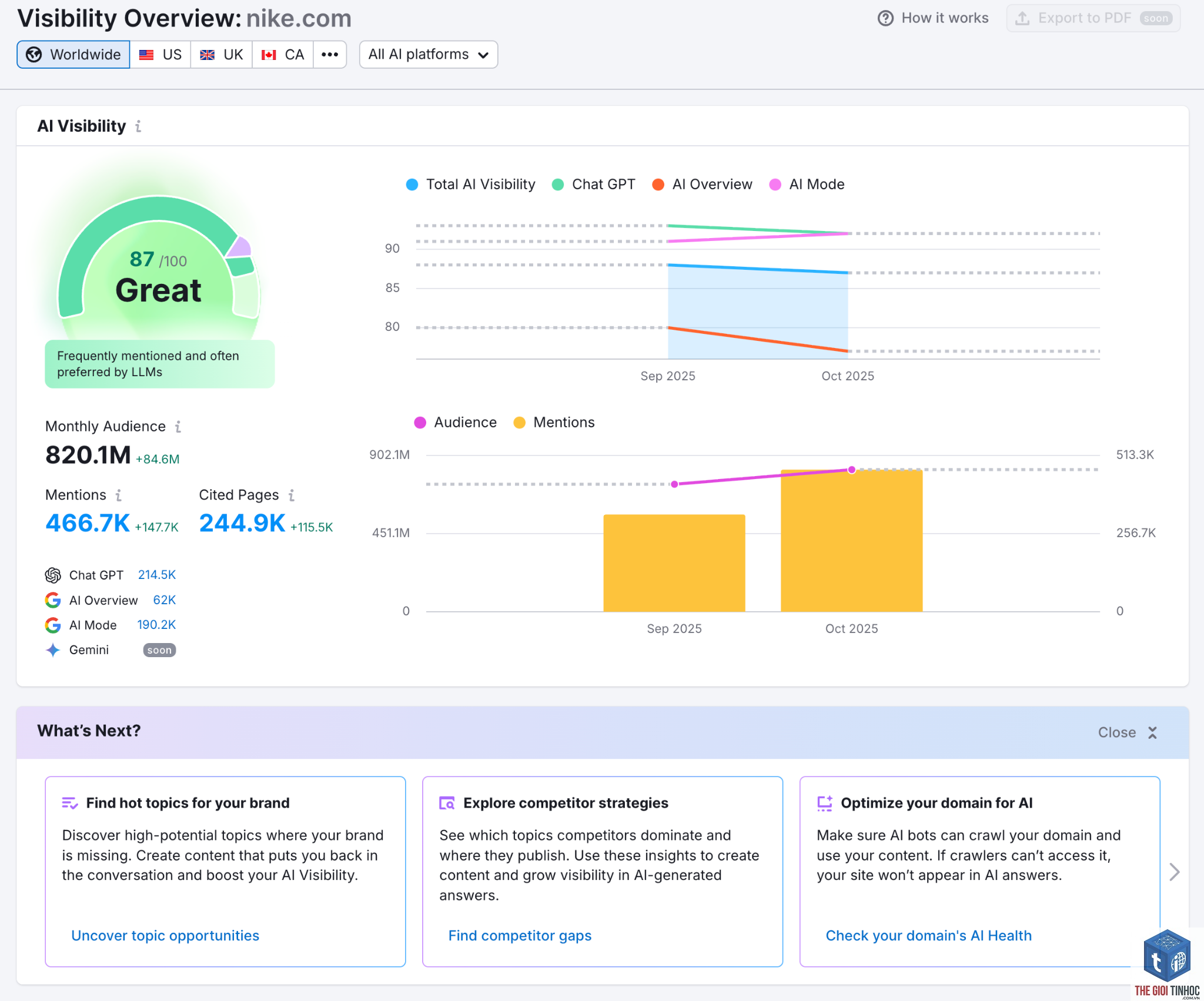Toggle AI Overview legend series

[x=703, y=185]
